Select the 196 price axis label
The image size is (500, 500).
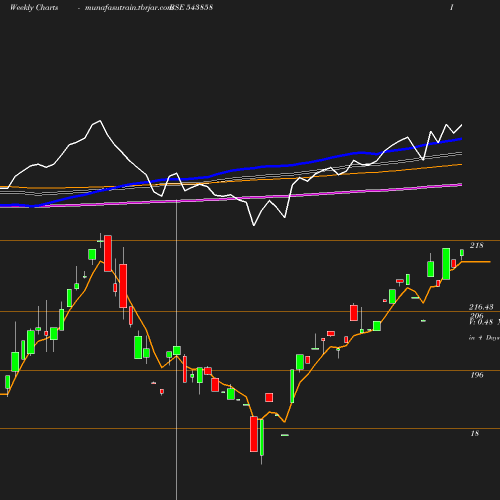(477, 375)
